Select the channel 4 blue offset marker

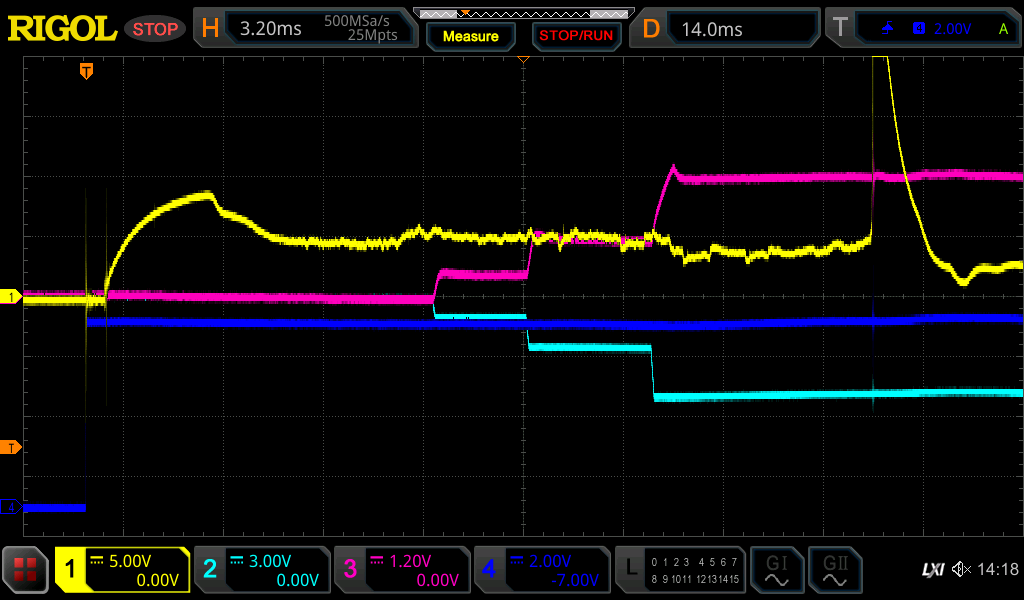[11, 508]
